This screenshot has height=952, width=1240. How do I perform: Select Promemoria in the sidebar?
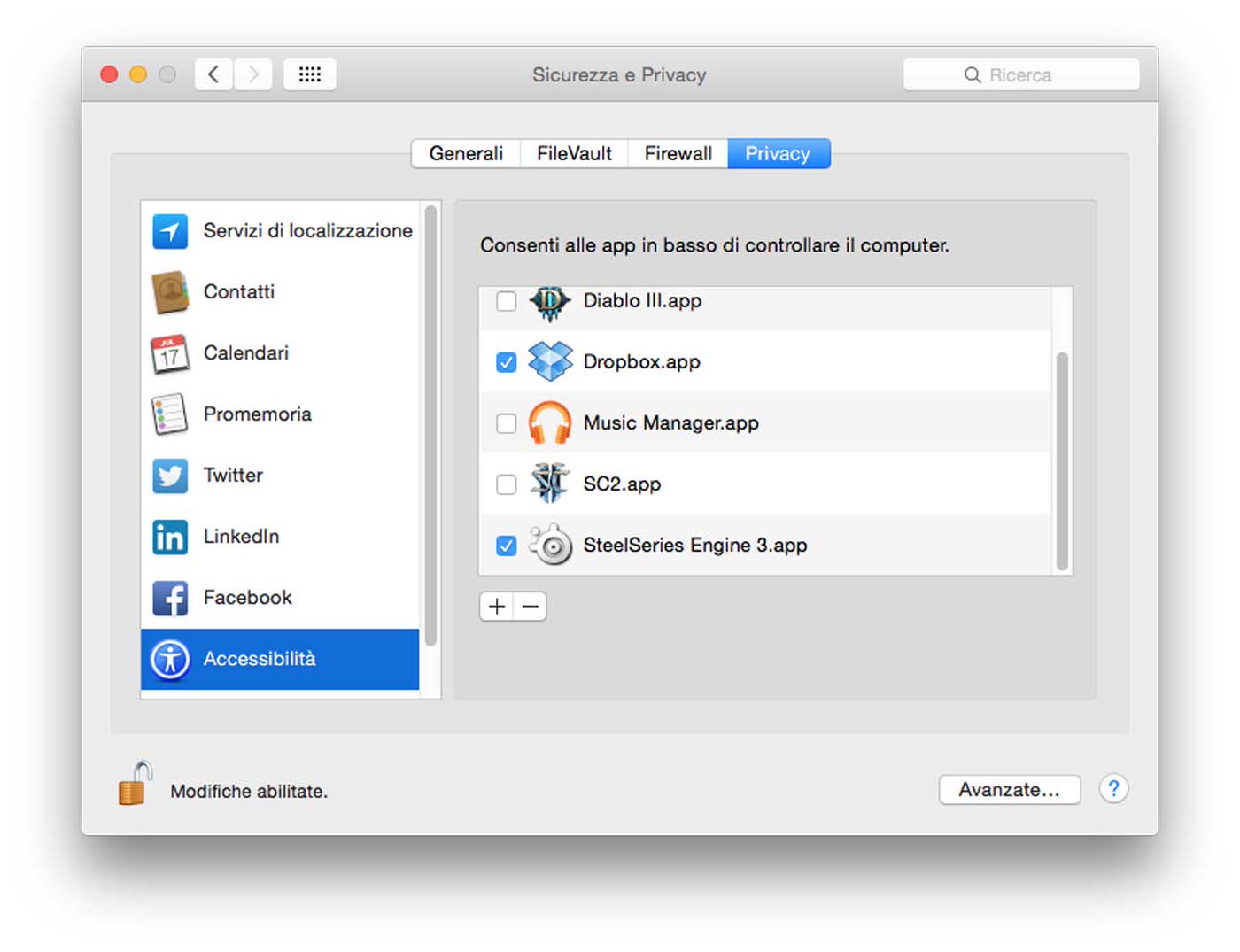point(280,414)
